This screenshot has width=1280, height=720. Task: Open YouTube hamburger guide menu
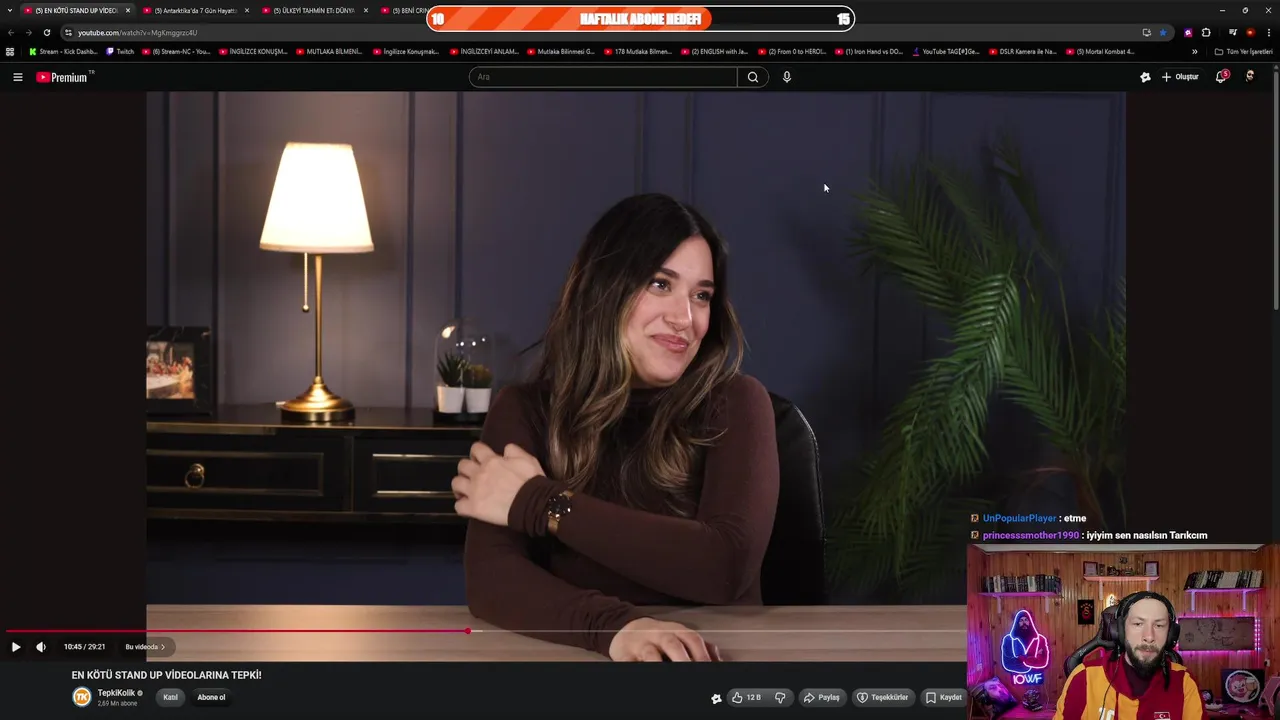18,77
